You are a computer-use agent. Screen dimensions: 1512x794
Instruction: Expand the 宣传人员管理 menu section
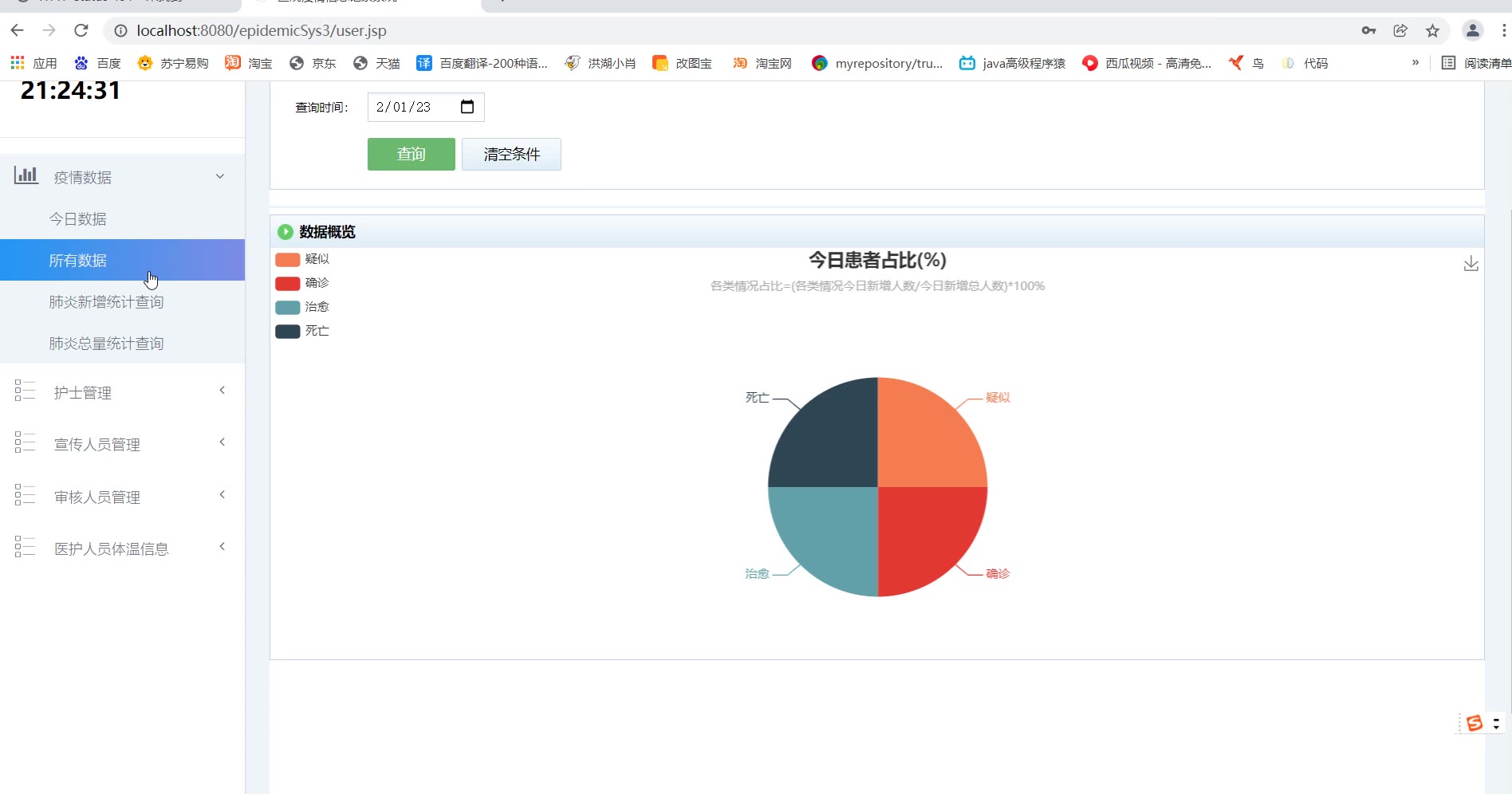122,444
